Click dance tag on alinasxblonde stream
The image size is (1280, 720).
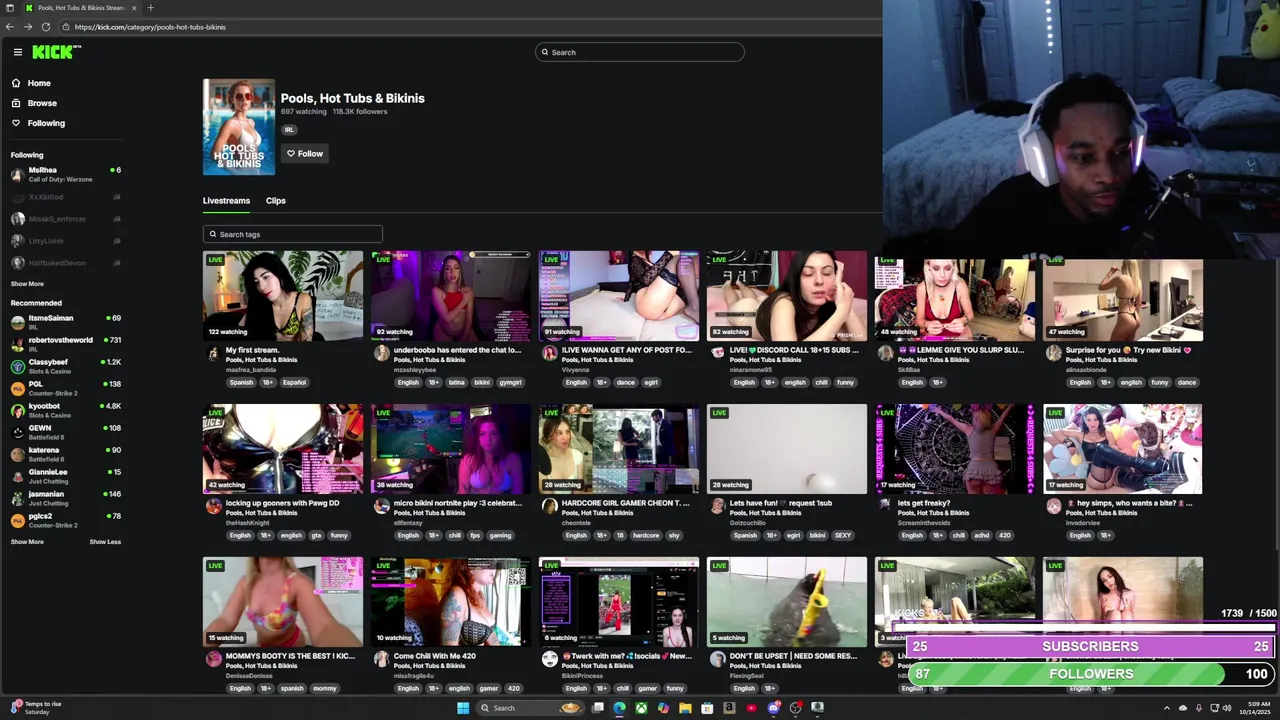(1187, 382)
